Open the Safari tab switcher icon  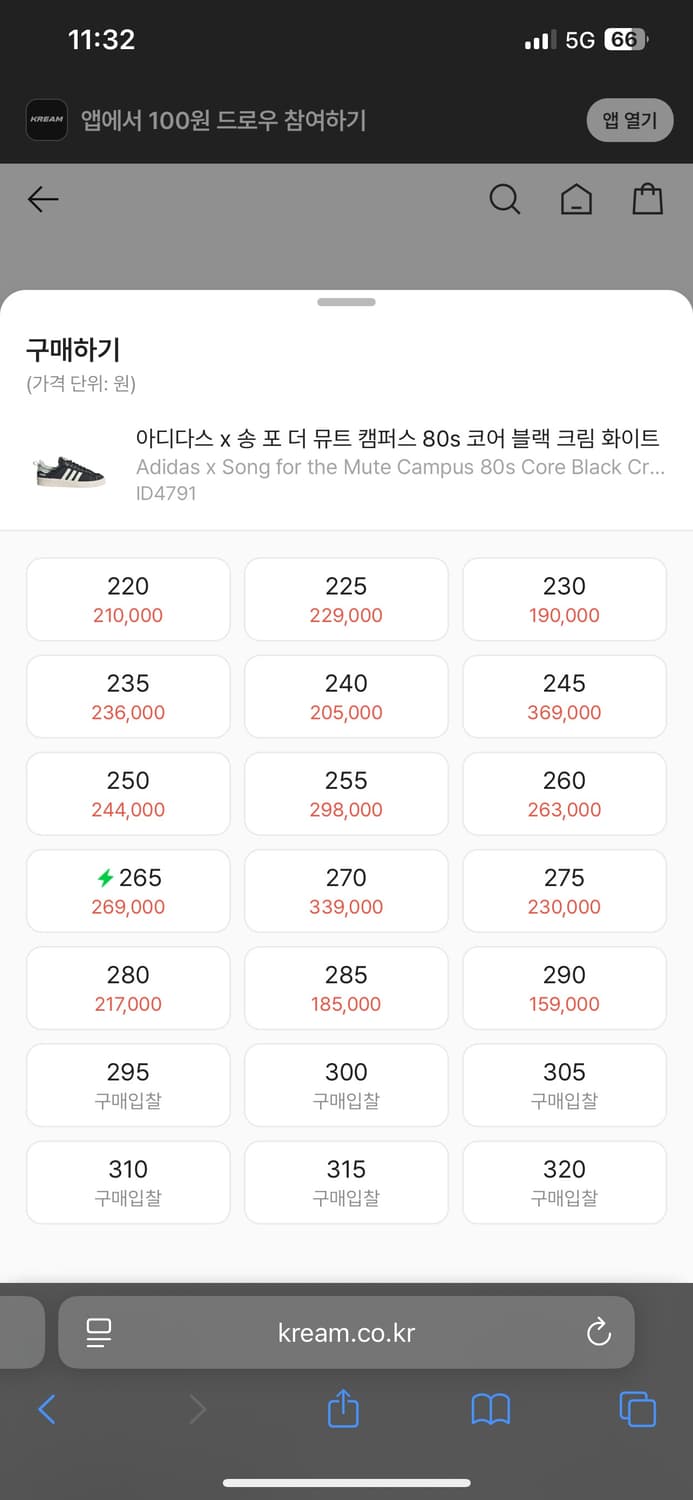click(637, 1409)
